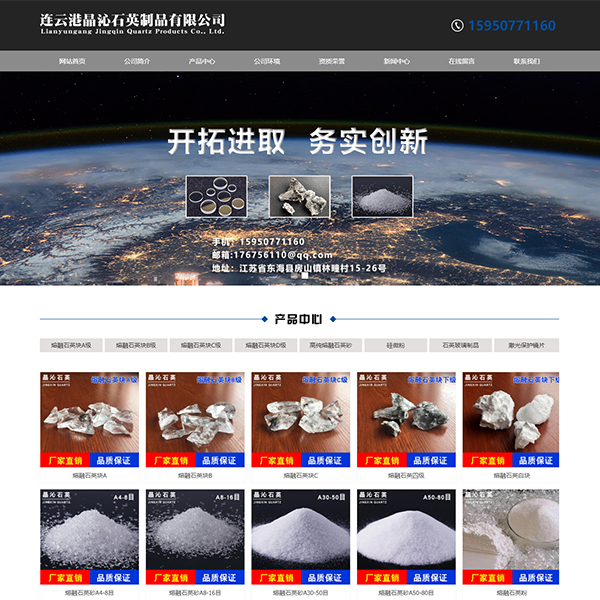Switch to 高纯熔融石英砂 category tab
The width and height of the screenshot is (600, 600).
[331, 345]
